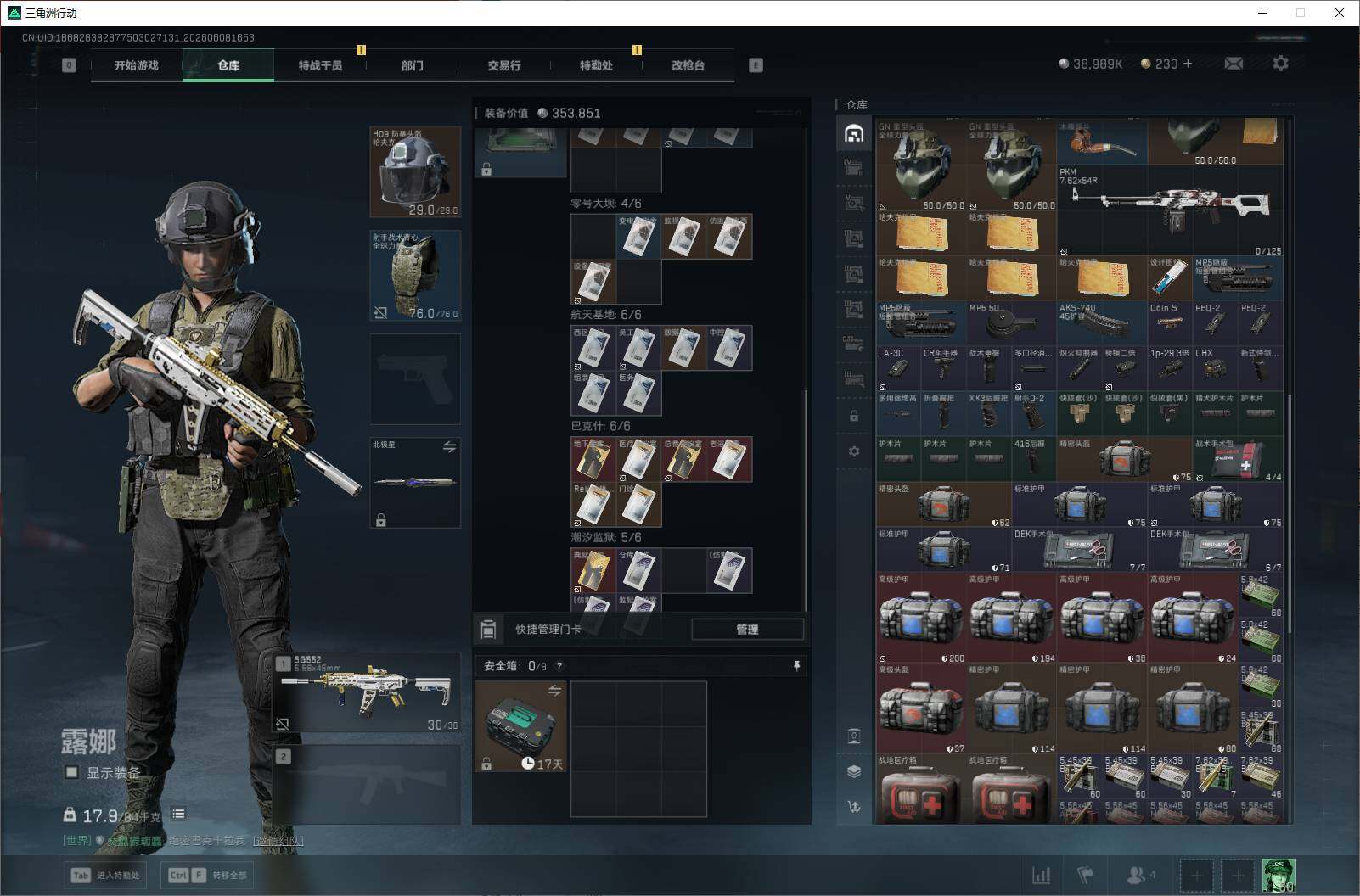Open the weight detail list icon
The width and height of the screenshot is (1360, 896).
click(178, 815)
